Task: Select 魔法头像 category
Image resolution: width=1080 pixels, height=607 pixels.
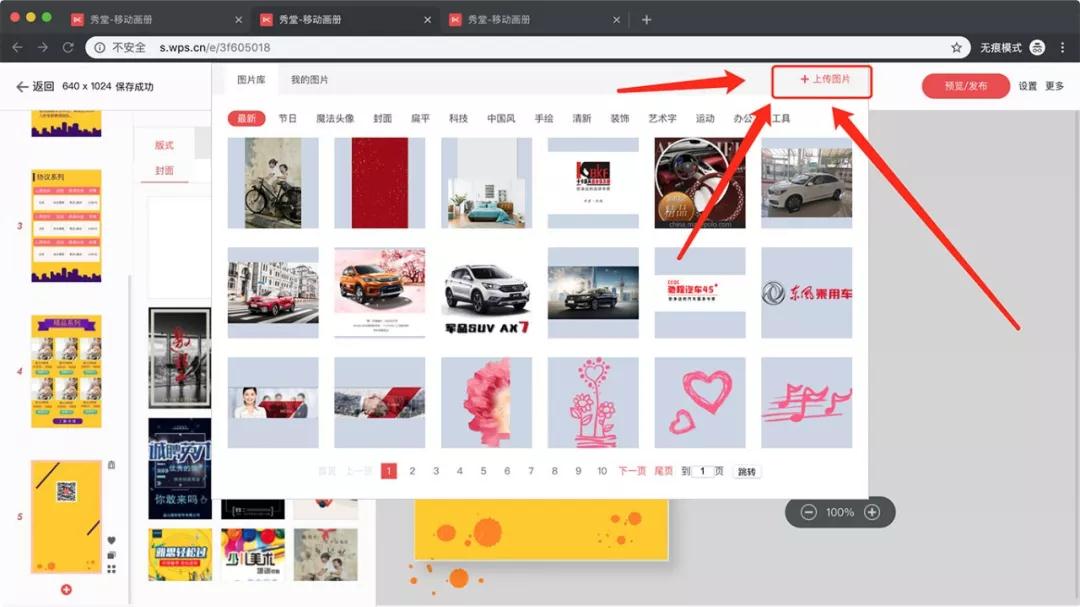Action: tap(335, 119)
